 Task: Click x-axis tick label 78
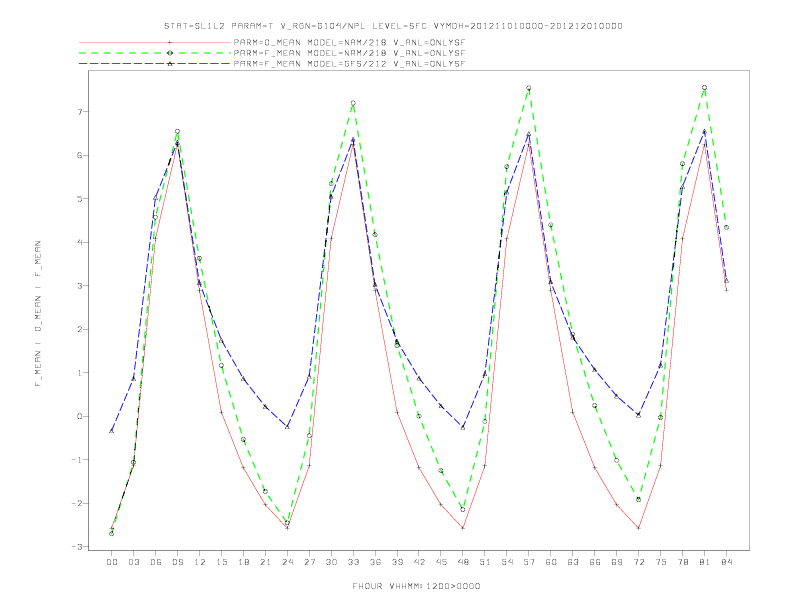coord(683,562)
